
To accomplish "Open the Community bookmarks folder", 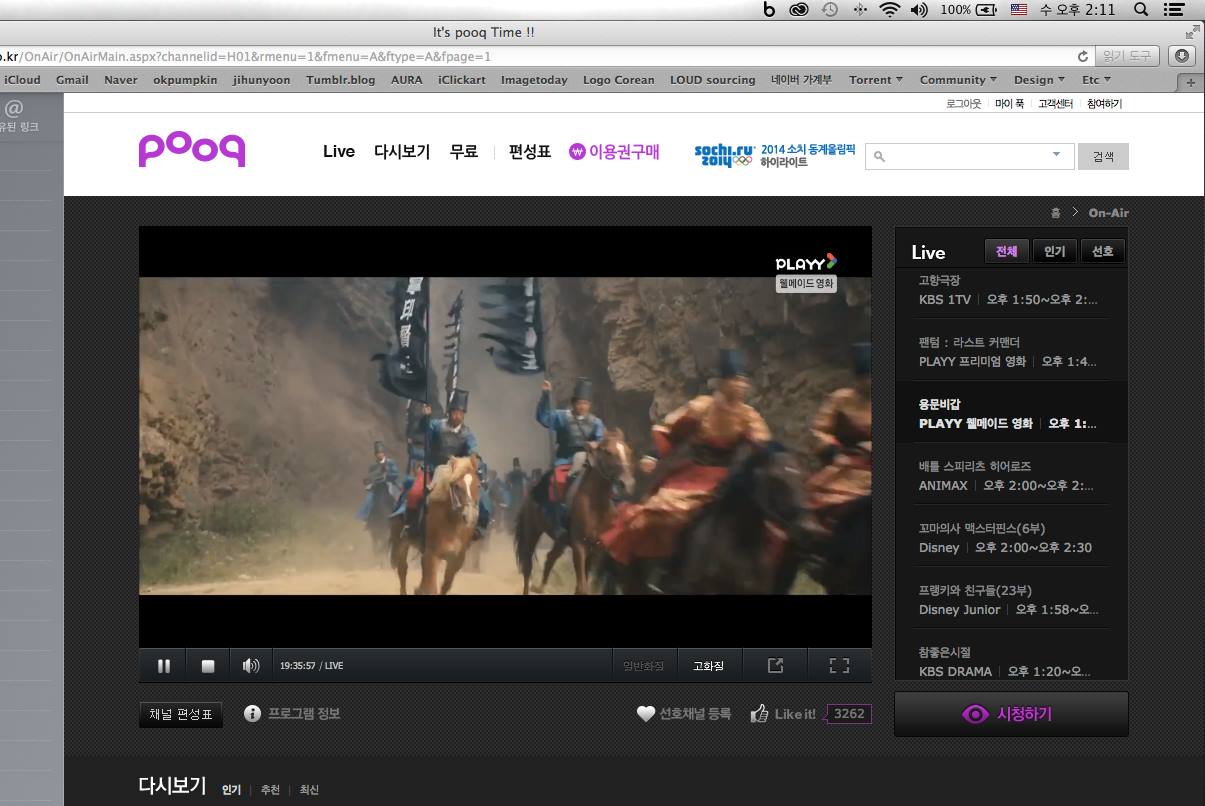I will [957, 80].
